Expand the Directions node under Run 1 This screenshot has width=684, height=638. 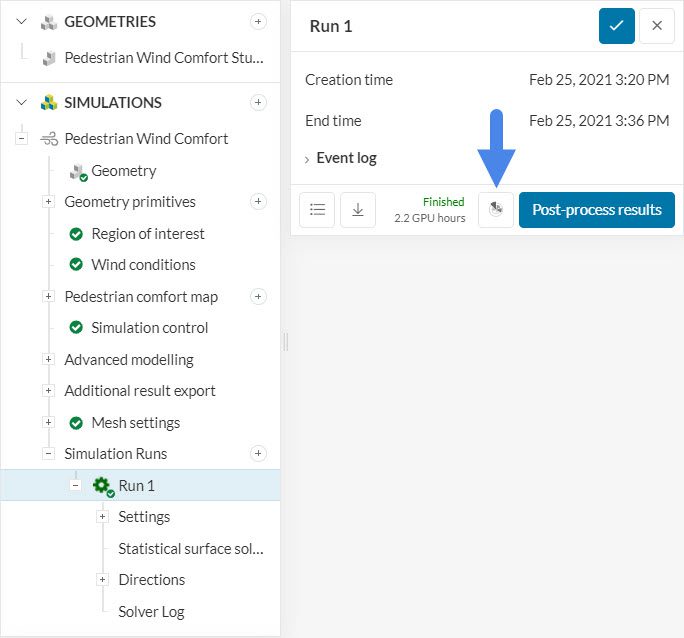pos(102,580)
